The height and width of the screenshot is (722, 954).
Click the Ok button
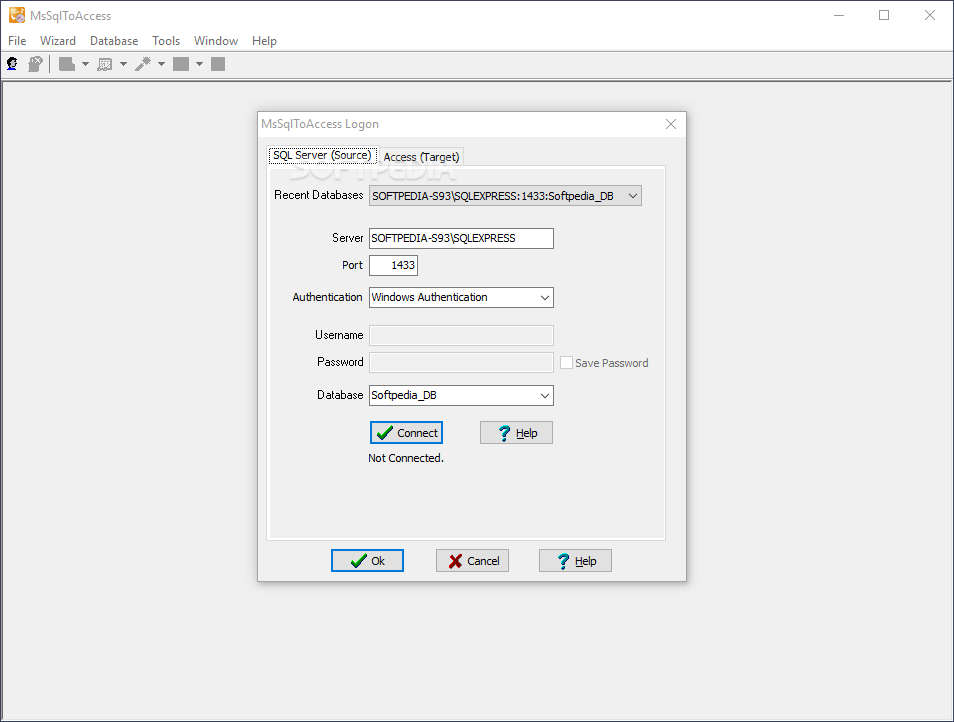pos(367,561)
